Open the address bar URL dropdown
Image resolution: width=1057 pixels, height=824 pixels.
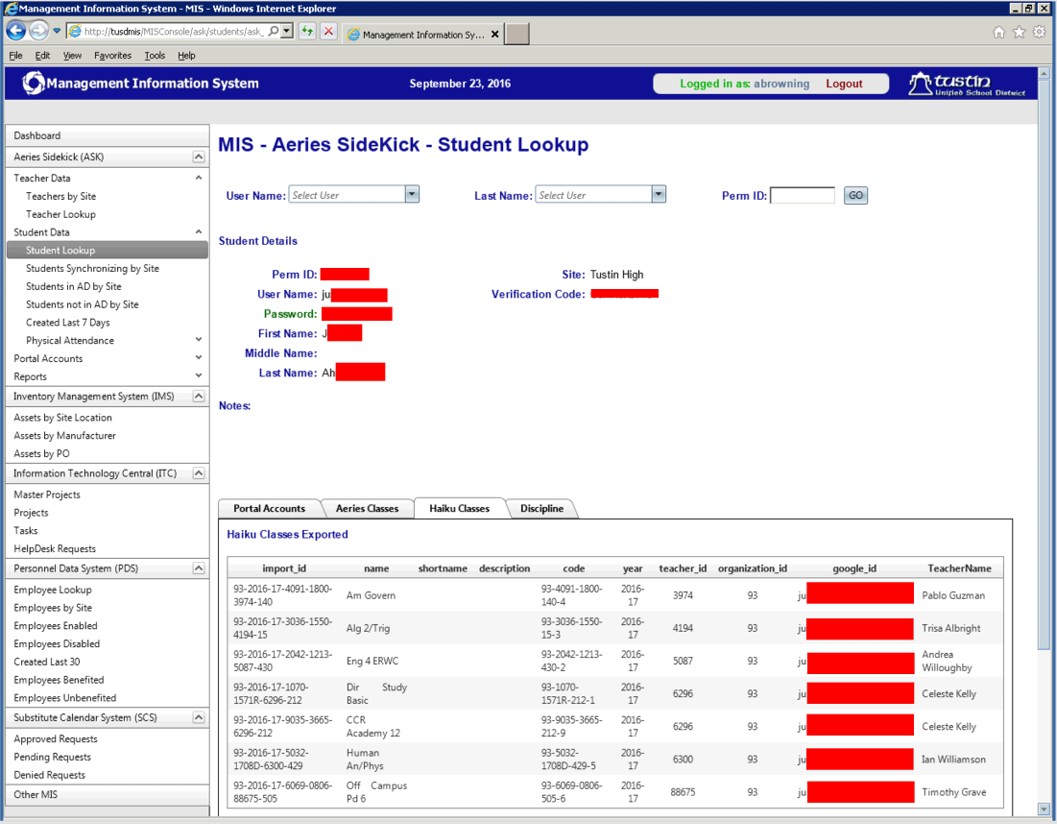[286, 31]
